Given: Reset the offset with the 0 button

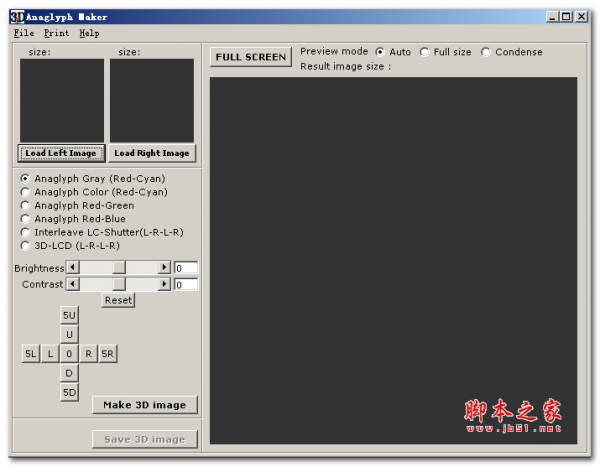Looking at the screenshot, I should tap(69, 354).
